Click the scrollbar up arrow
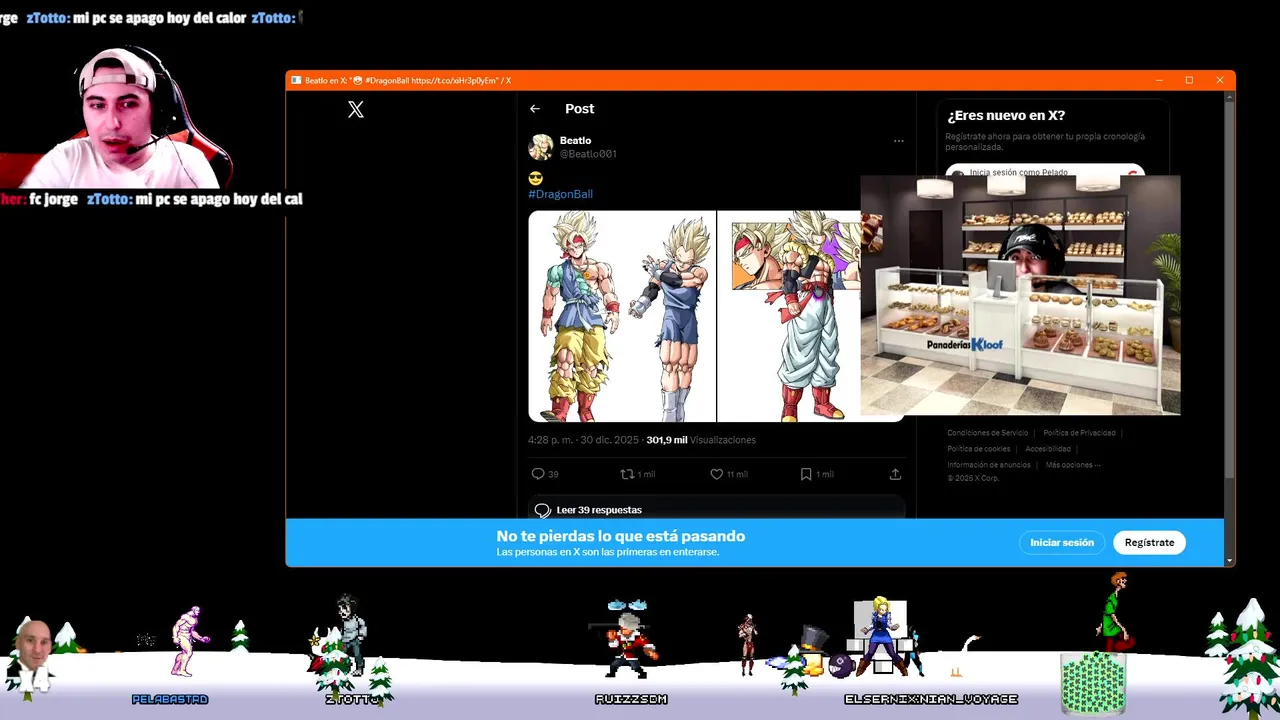The image size is (1280, 720). (1230, 96)
